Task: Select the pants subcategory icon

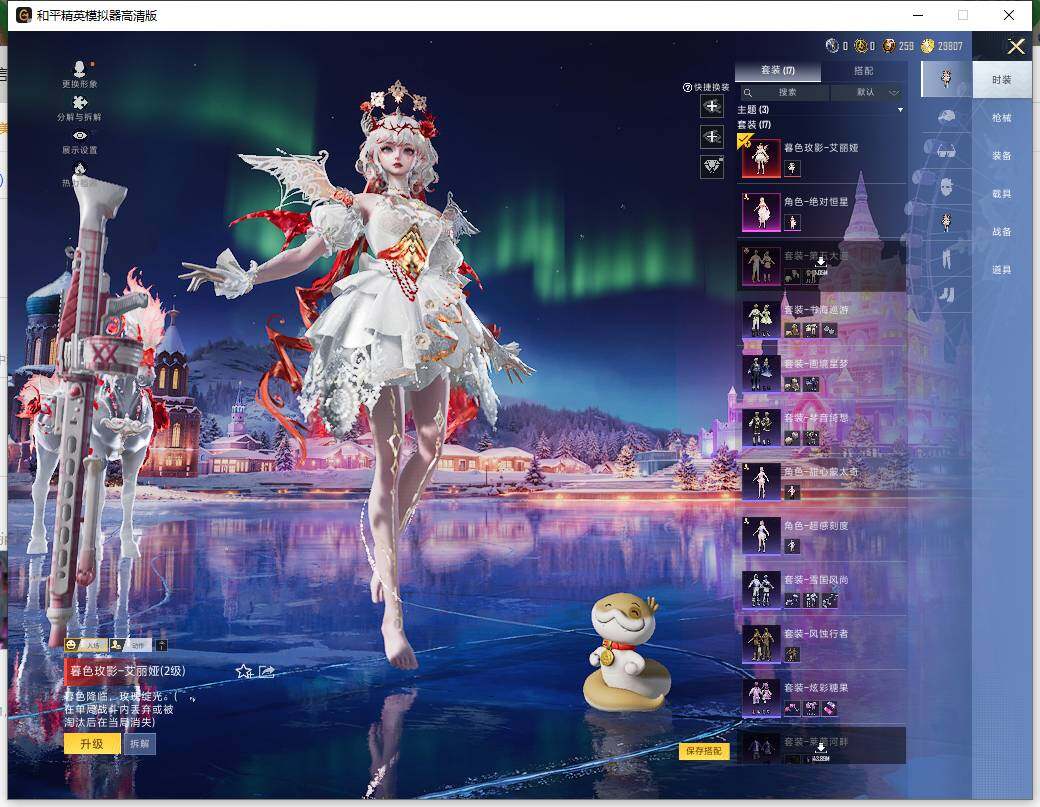Action: click(x=946, y=258)
